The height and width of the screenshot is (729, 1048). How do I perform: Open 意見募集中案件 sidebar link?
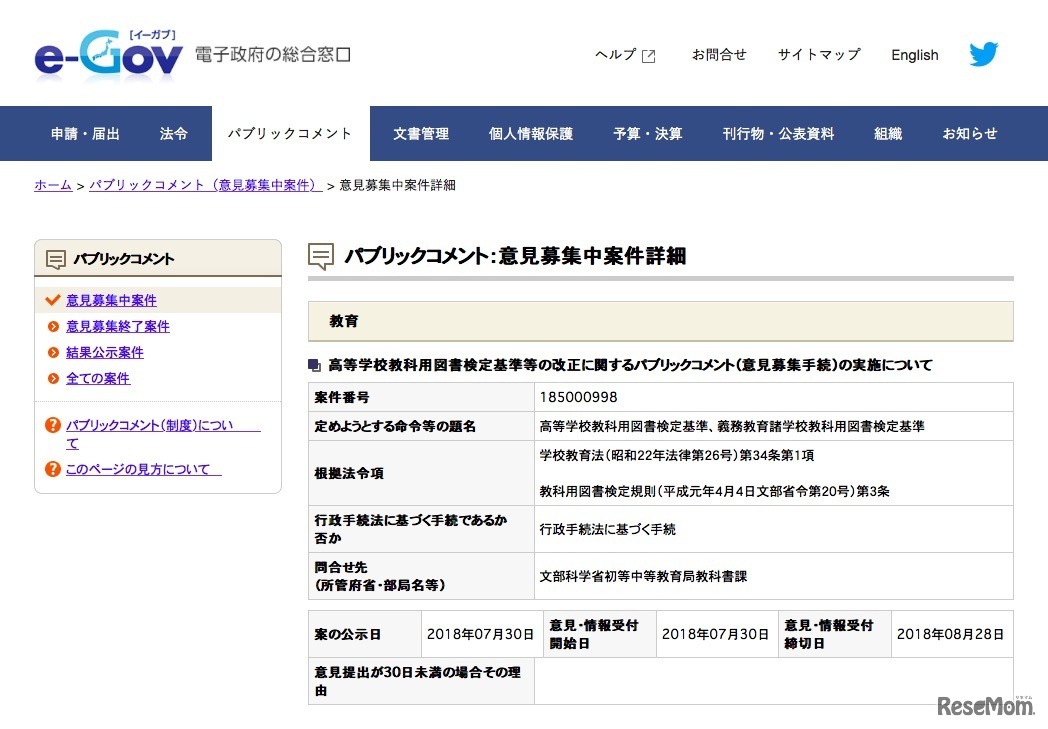point(112,301)
